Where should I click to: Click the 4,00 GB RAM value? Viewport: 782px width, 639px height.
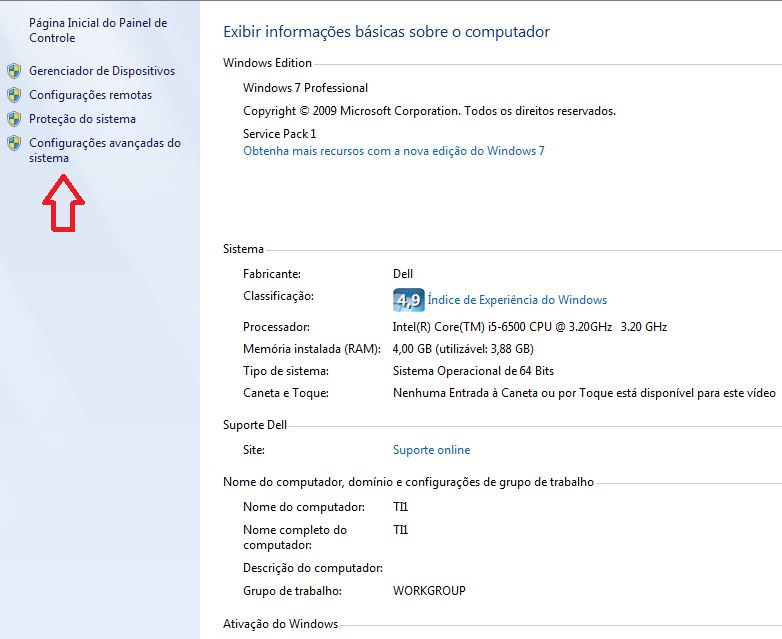coord(463,349)
